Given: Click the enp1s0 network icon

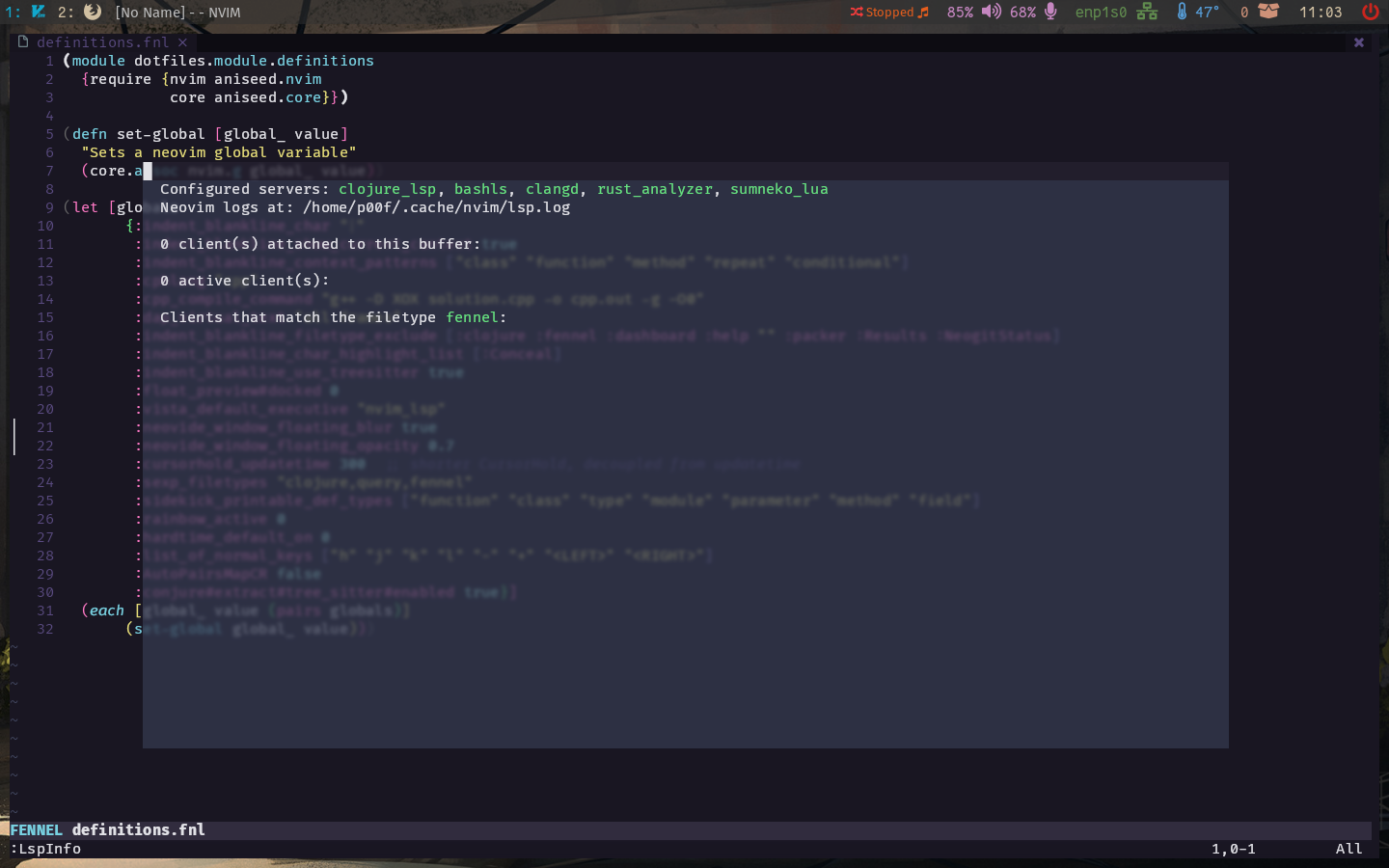Looking at the screenshot, I should pyautogui.click(x=1147, y=12).
